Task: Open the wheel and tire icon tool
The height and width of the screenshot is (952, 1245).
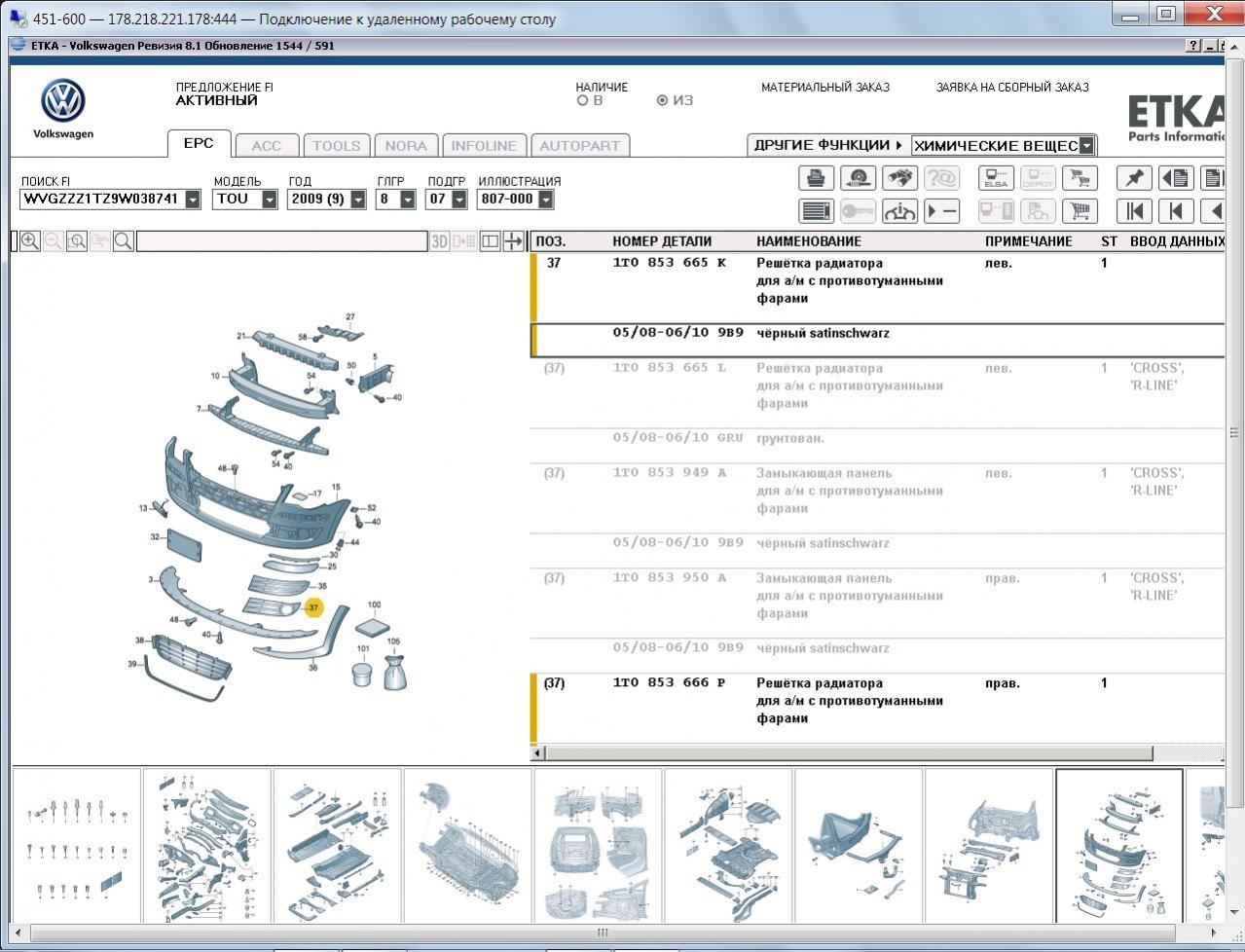Action: click(858, 178)
